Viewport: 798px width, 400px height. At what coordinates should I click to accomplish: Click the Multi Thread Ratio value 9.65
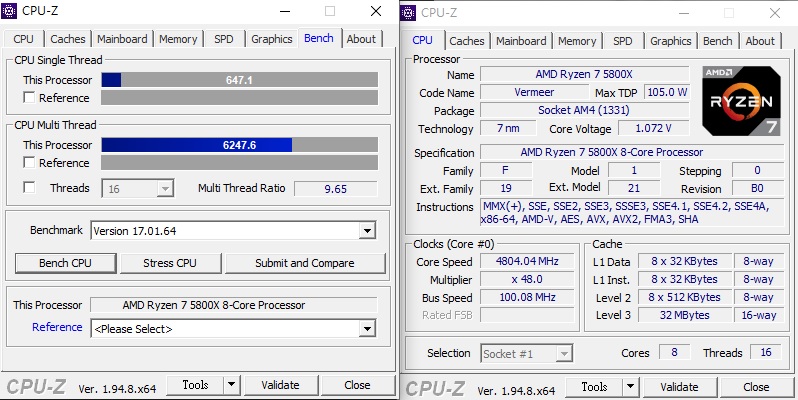[x=336, y=189]
